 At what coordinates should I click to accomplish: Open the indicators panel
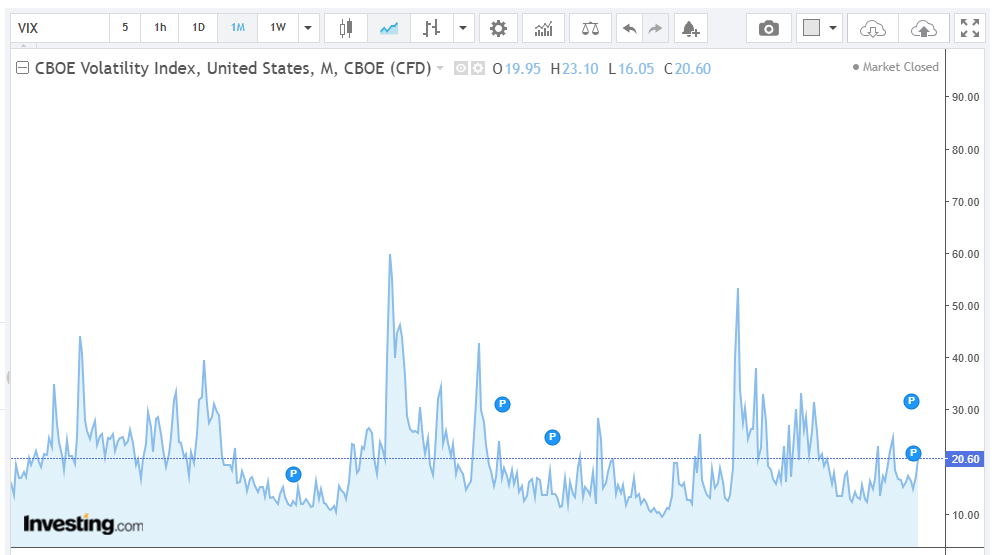(x=543, y=28)
